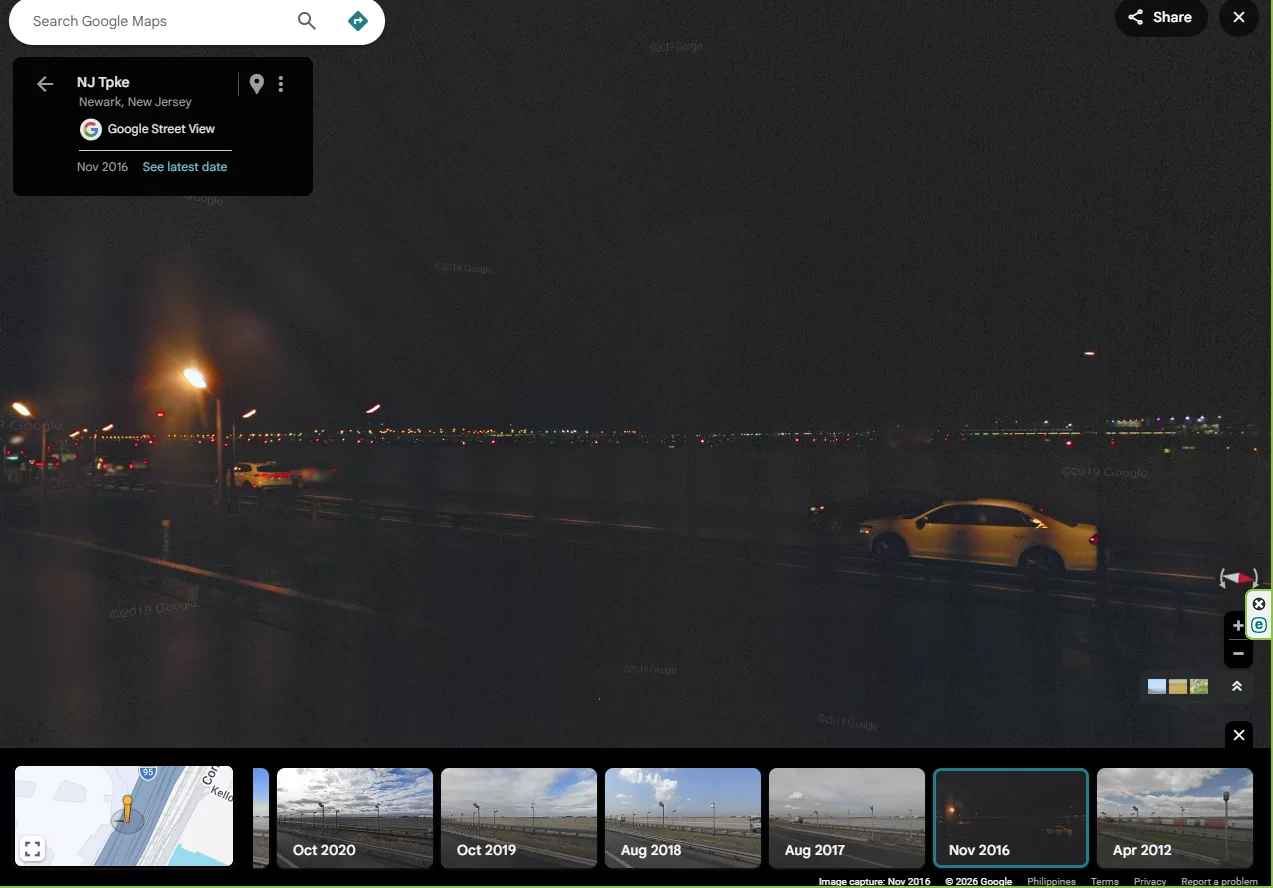
Task: Click the 'See latest date' link
Action: (x=185, y=167)
